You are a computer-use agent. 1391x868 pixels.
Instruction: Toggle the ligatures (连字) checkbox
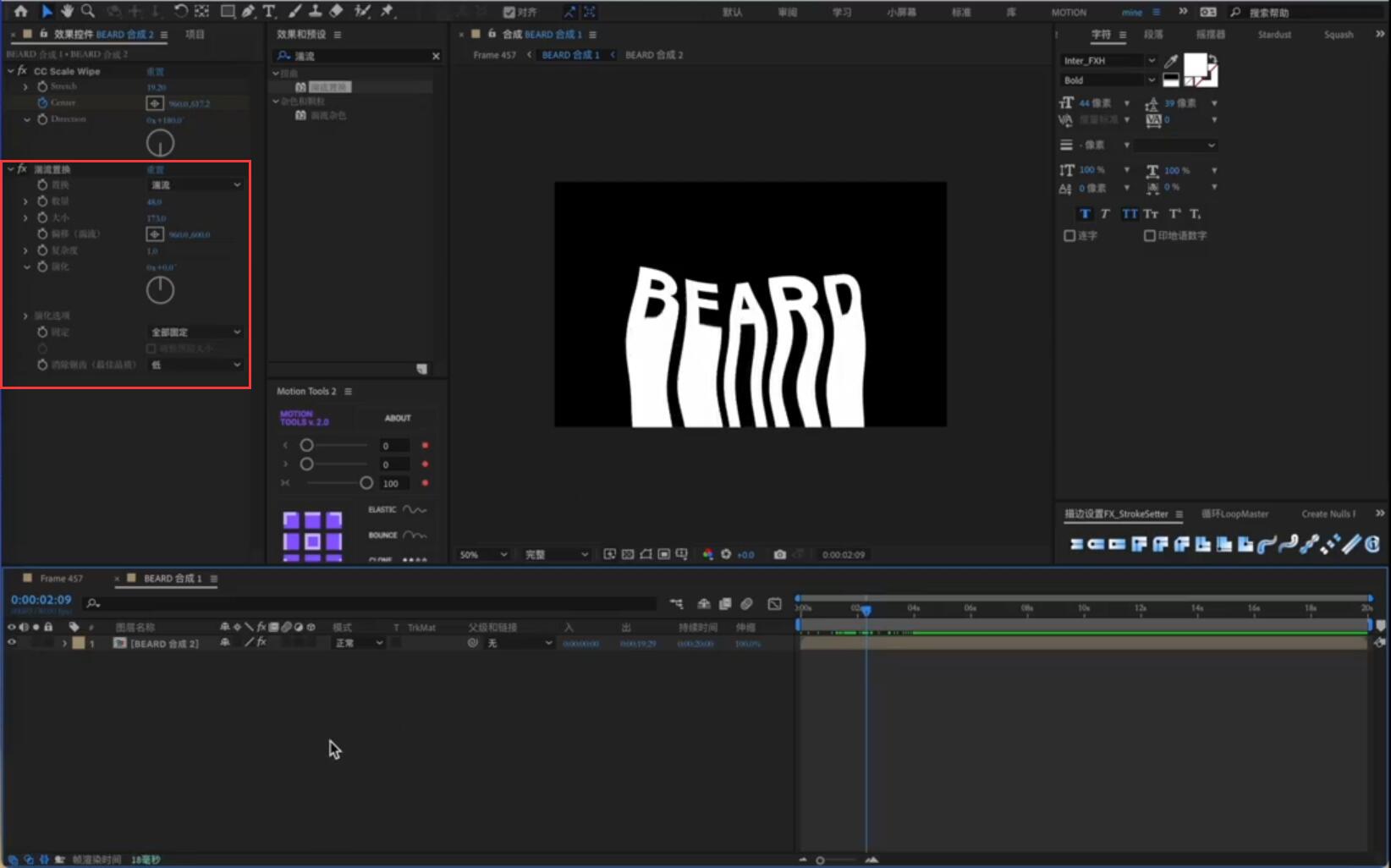(1069, 236)
